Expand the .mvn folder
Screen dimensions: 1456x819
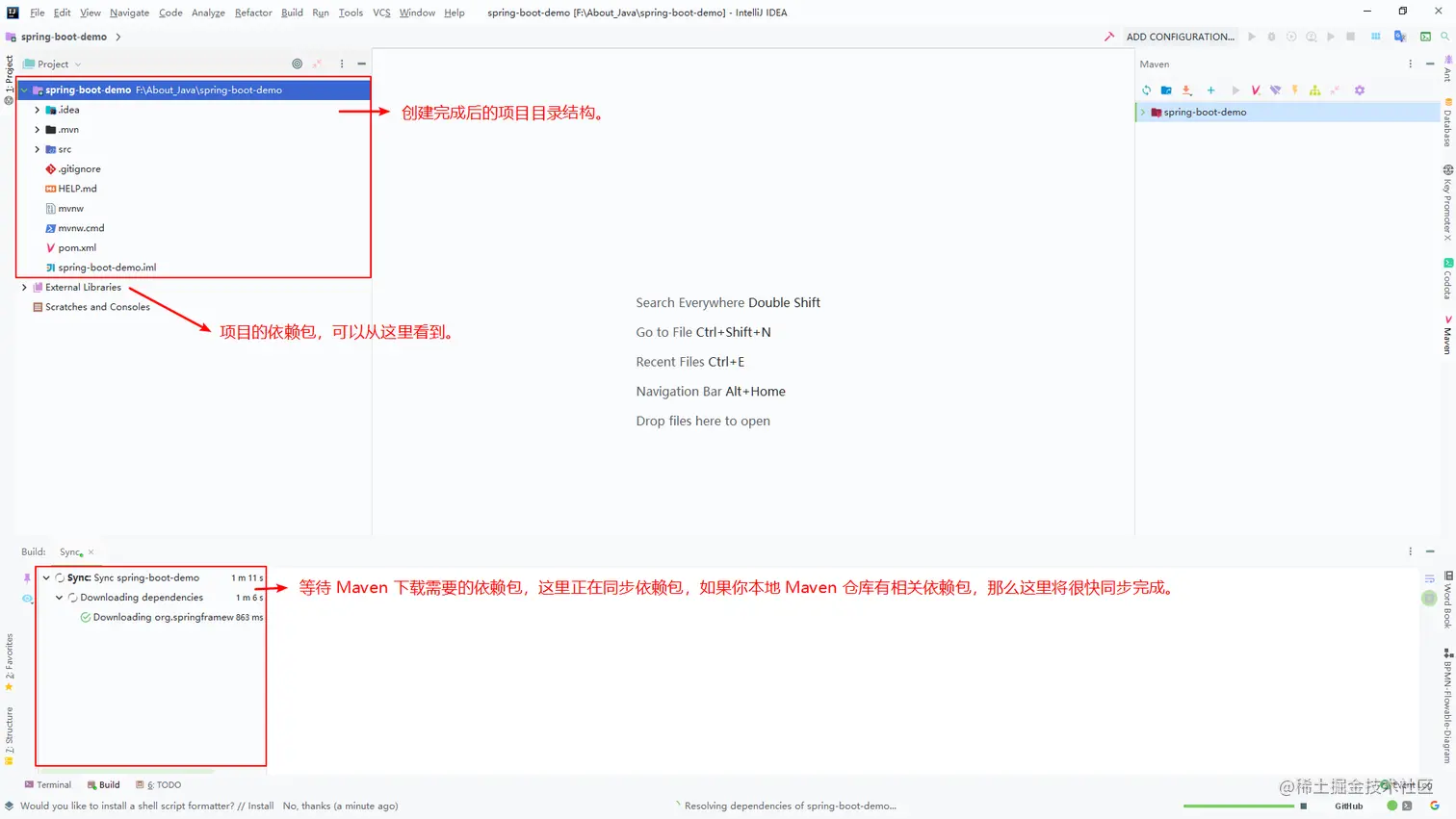pyautogui.click(x=38, y=130)
